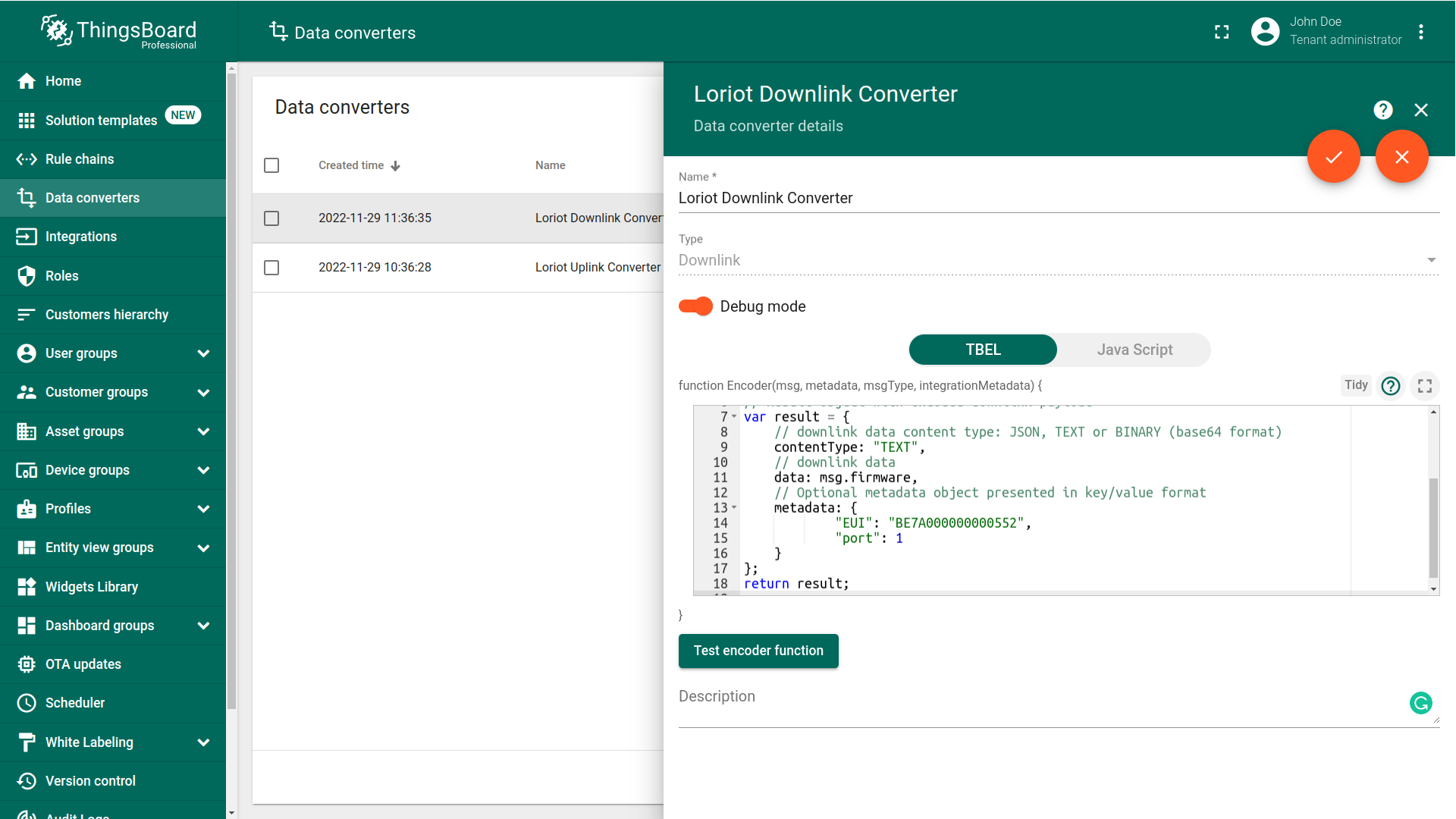
Task: Check the Loriot Uplink Converter row checkbox
Action: [271, 268]
